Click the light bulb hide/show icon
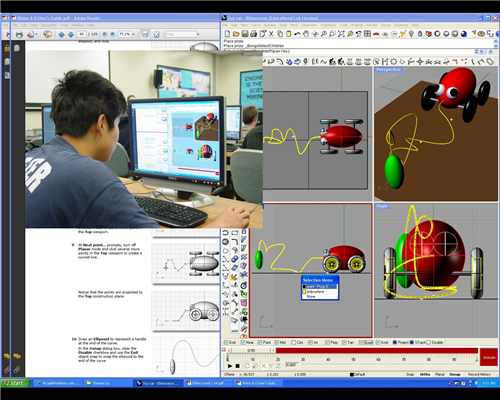The width and height of the screenshot is (500, 400). pyautogui.click(x=411, y=34)
